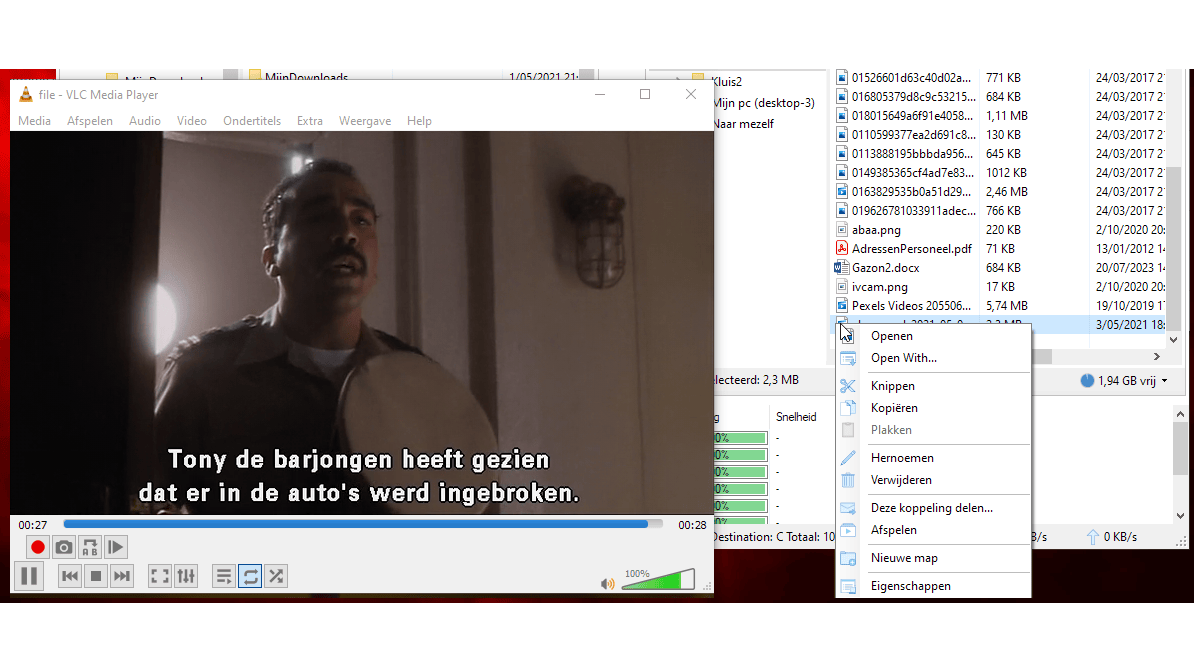The height and width of the screenshot is (672, 1194).
Task: Toggle the loop repeat mode
Action: [x=250, y=576]
